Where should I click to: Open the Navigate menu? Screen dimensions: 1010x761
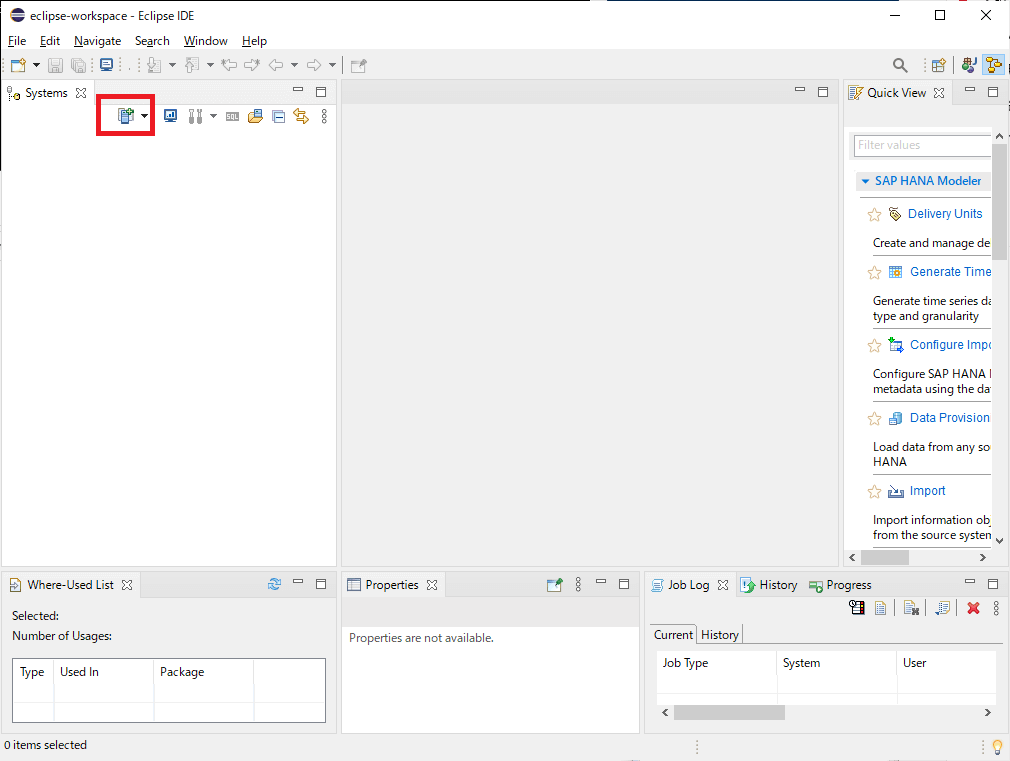pos(97,41)
